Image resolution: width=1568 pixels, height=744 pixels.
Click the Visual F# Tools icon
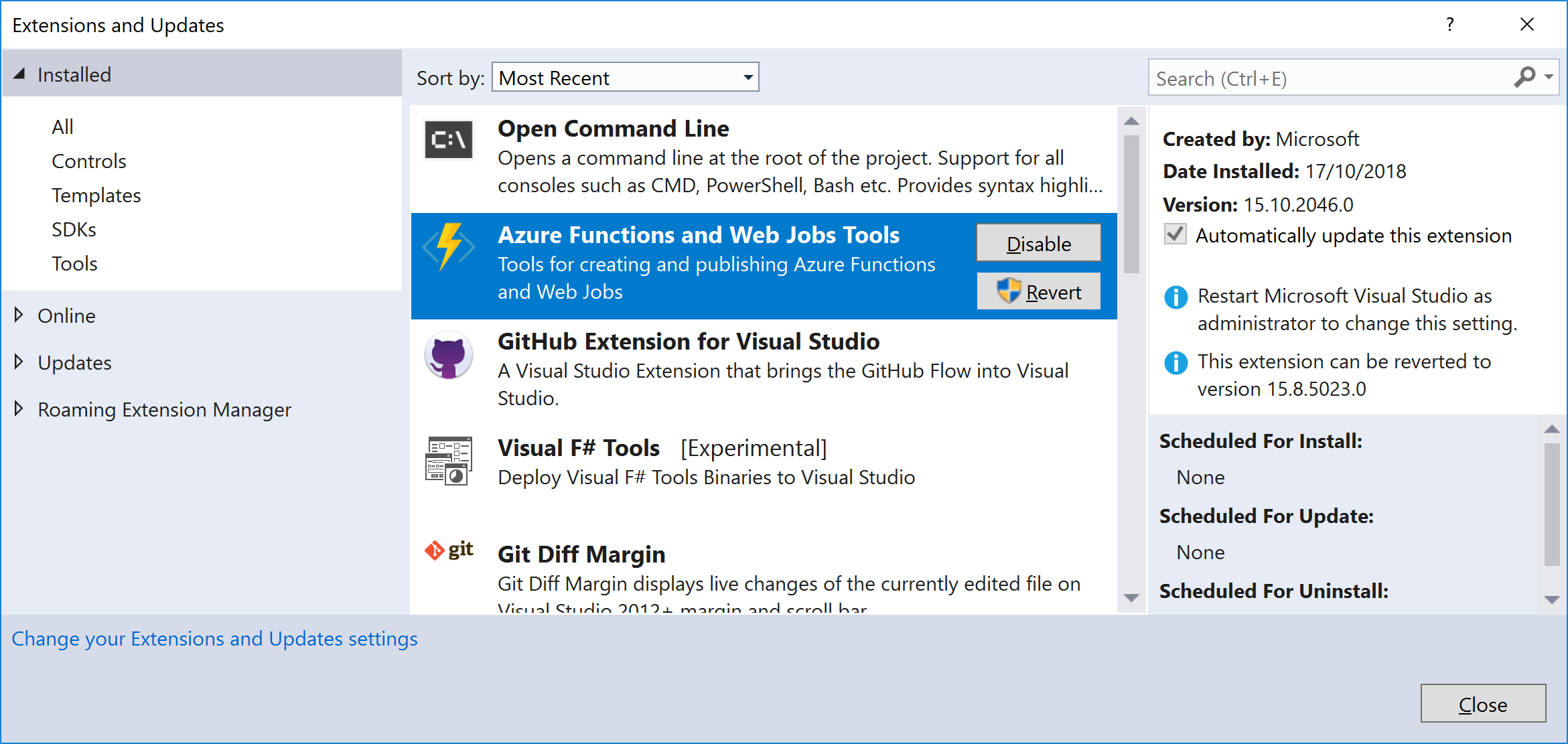pos(449,461)
